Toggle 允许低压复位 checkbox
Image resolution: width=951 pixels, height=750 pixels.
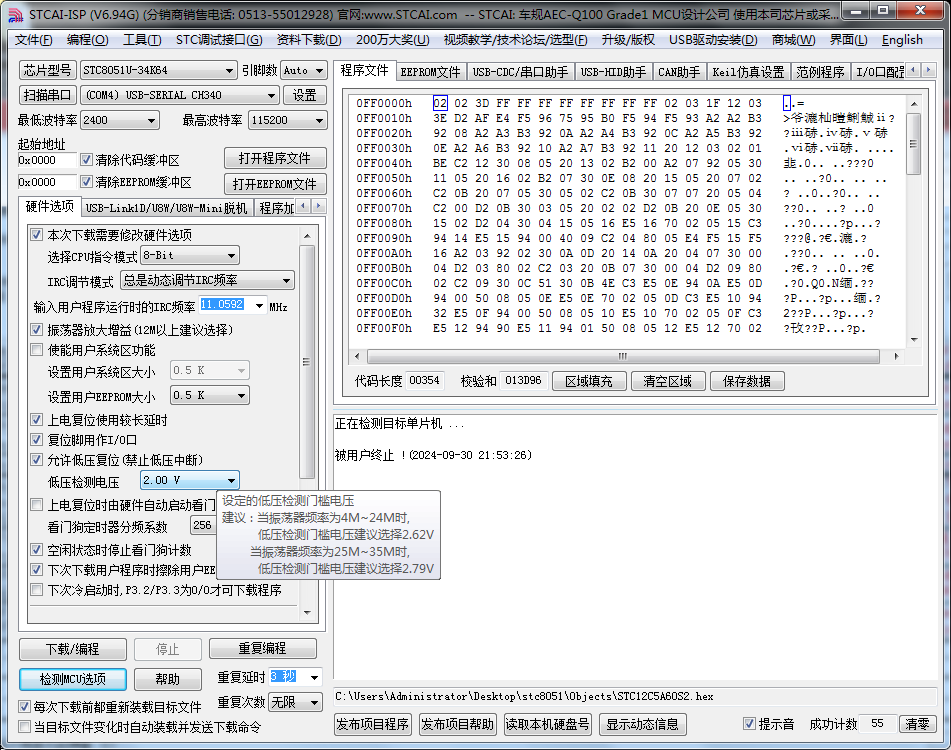pos(37,460)
